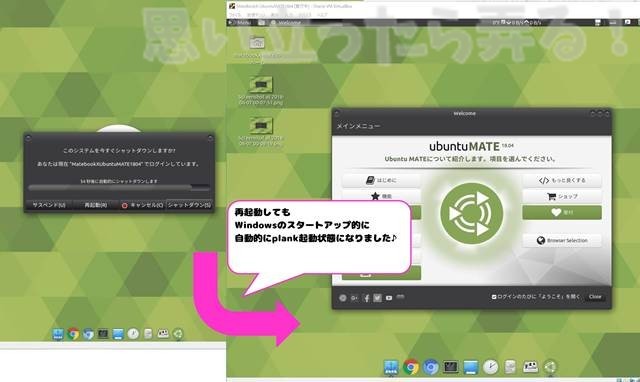Open the ショップ cart button

[562, 196]
